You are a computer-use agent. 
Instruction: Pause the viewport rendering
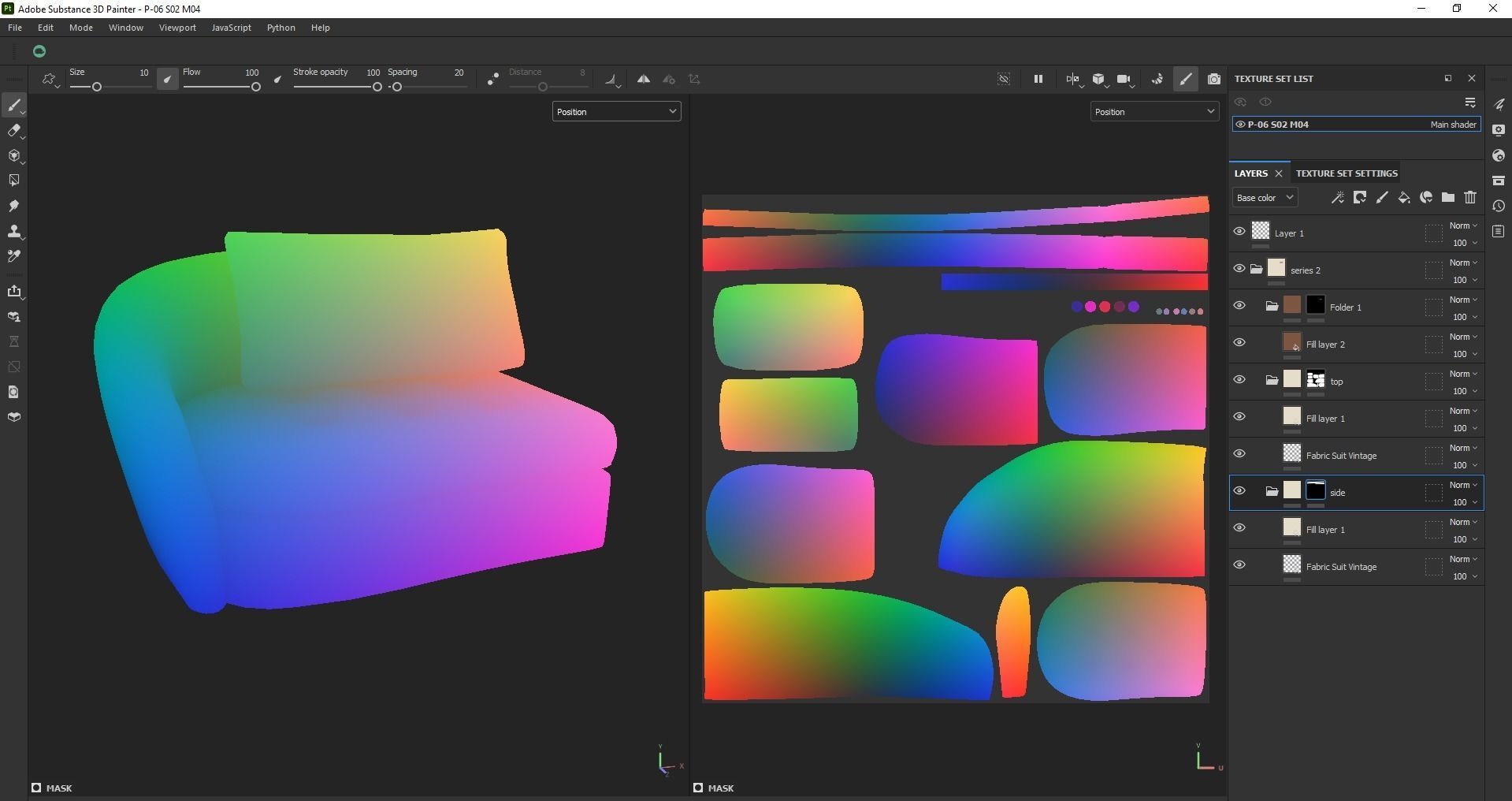pos(1038,79)
